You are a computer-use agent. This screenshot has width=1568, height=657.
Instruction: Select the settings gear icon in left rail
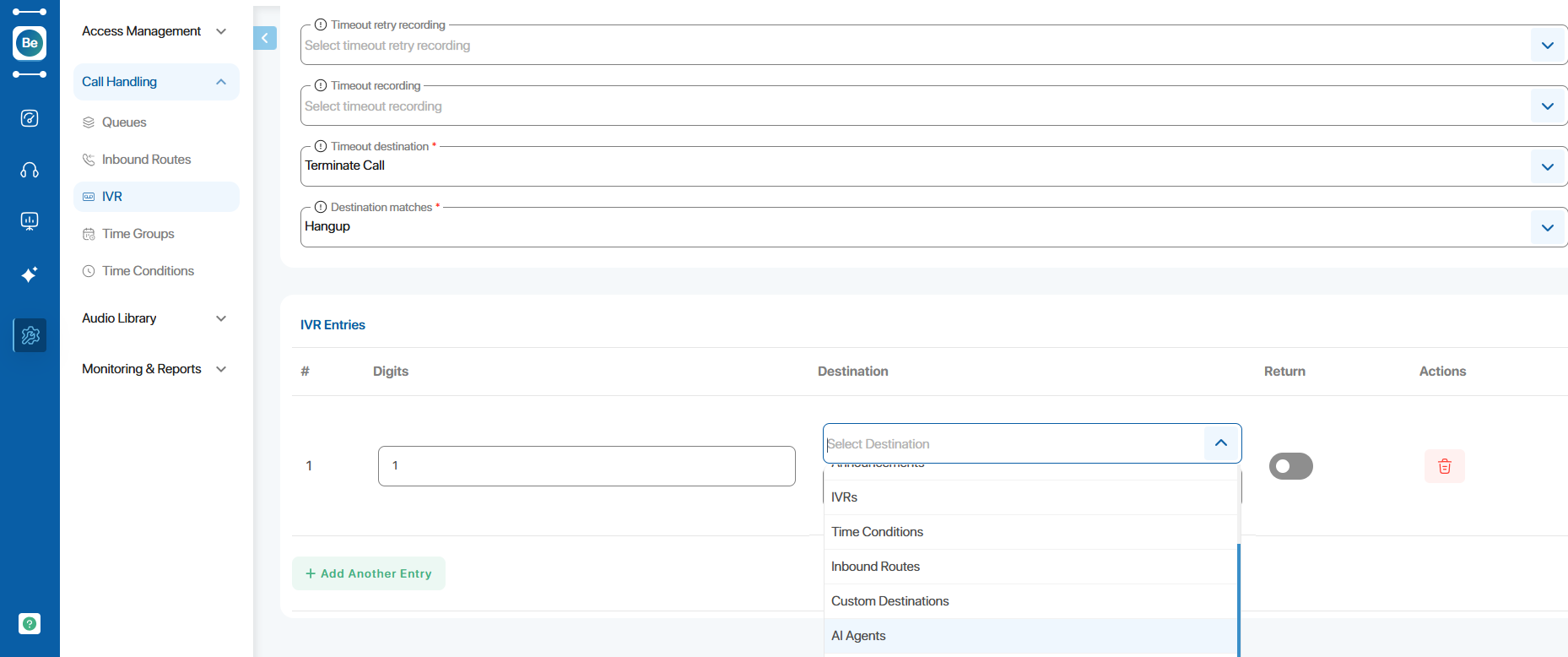(x=30, y=335)
